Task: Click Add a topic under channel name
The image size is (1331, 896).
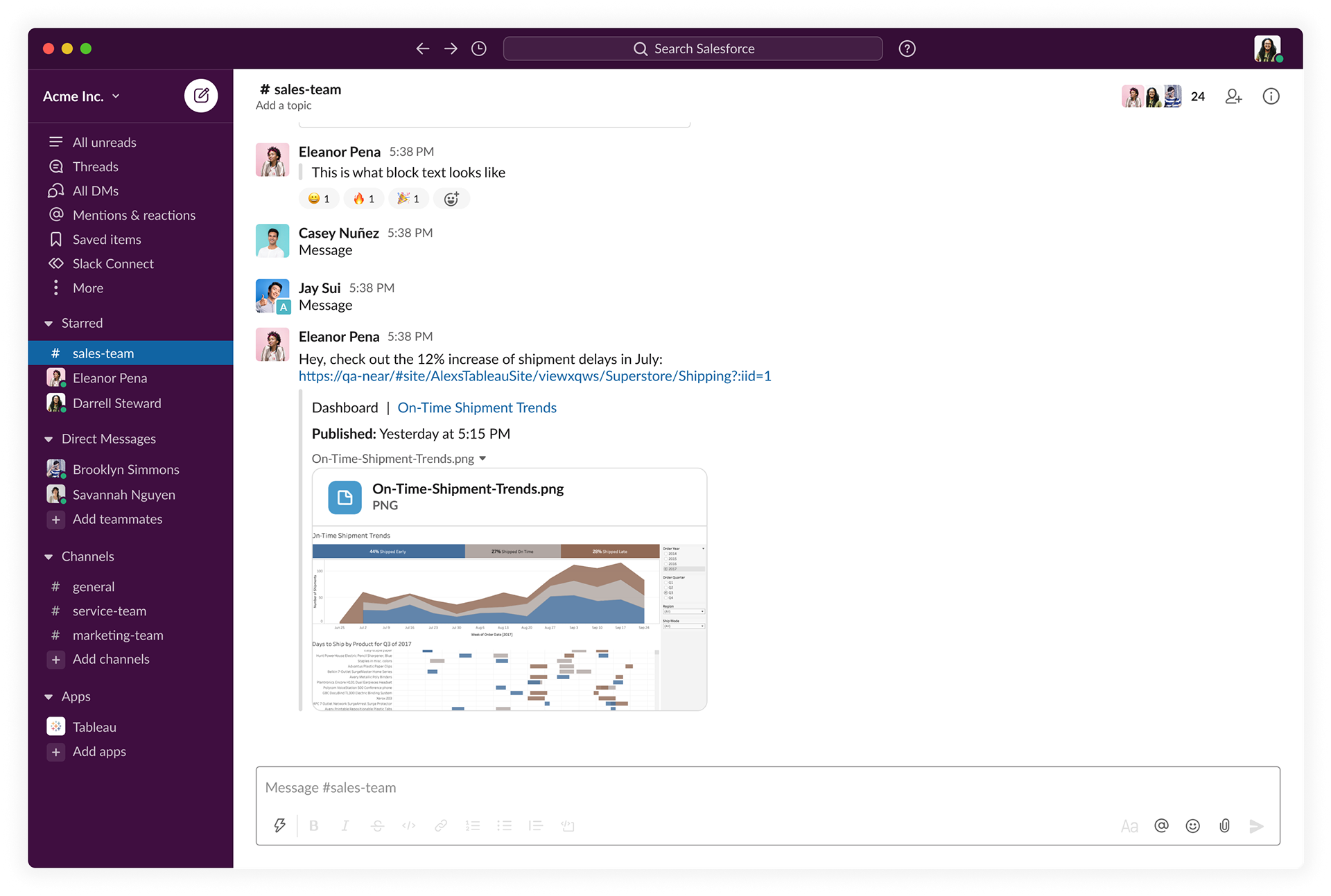Action: pos(284,105)
